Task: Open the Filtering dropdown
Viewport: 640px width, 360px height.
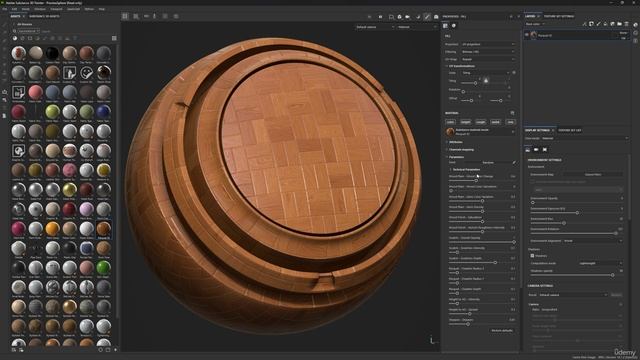Action: pyautogui.click(x=488, y=52)
